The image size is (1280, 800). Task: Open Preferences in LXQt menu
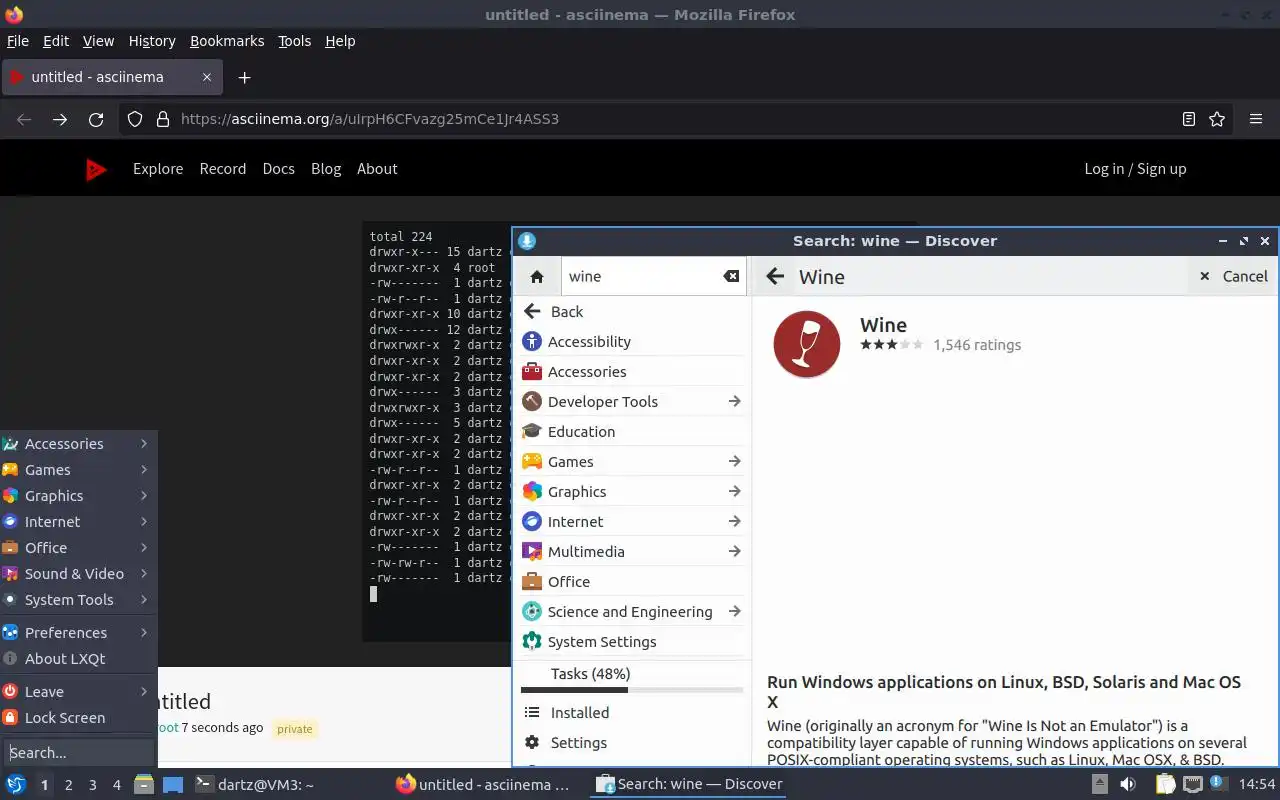coord(78,632)
